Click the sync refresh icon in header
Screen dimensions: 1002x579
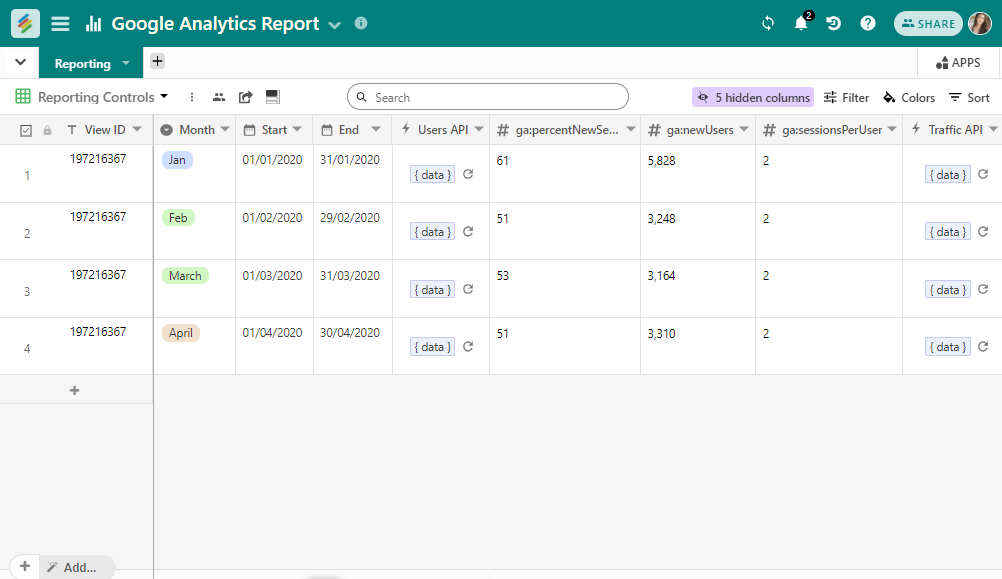click(768, 24)
